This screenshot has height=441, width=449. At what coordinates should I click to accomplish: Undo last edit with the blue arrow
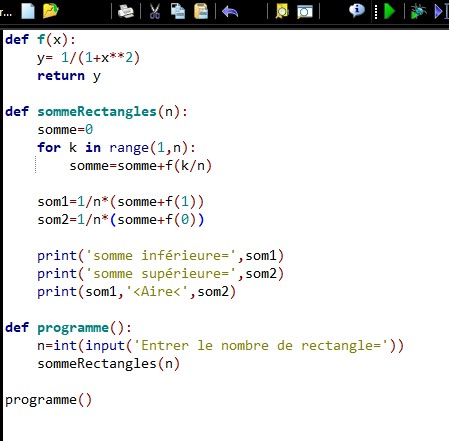[x=230, y=12]
